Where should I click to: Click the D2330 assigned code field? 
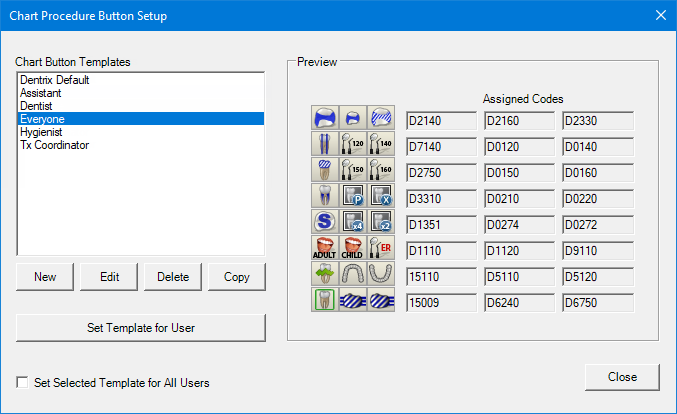pos(598,121)
